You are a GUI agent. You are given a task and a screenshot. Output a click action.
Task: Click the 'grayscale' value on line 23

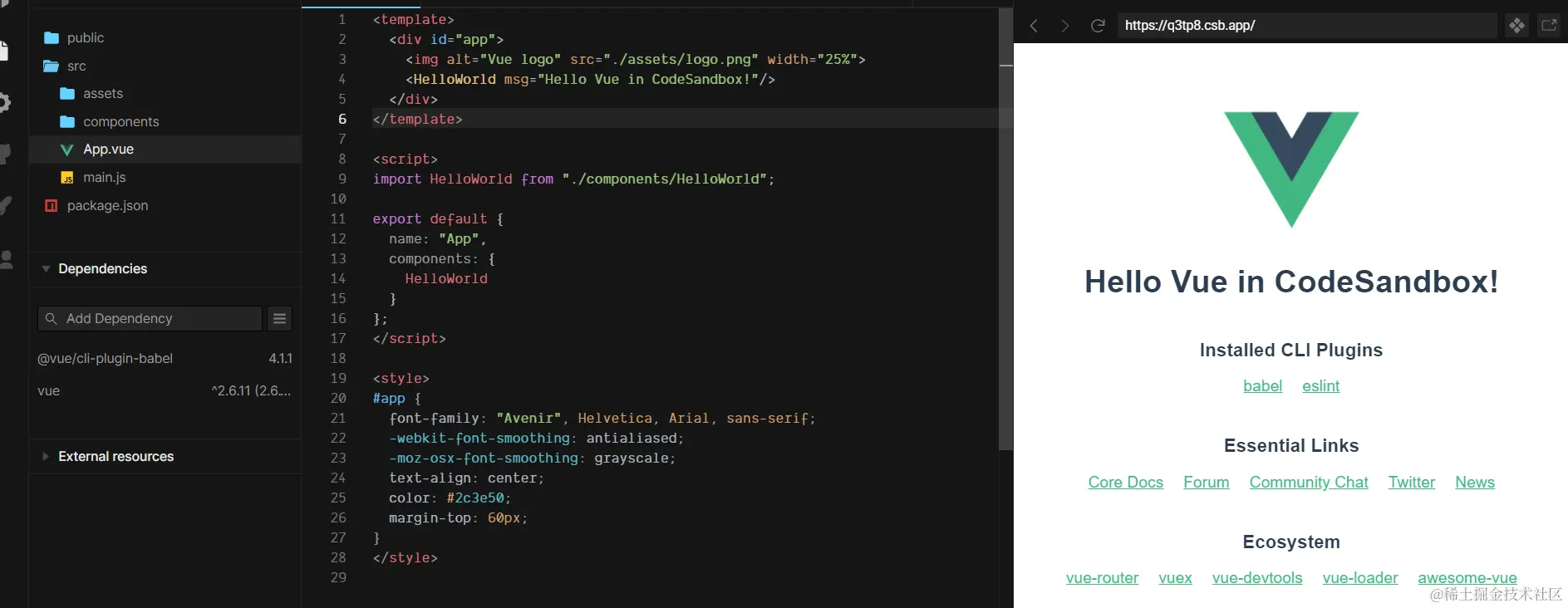click(x=632, y=458)
